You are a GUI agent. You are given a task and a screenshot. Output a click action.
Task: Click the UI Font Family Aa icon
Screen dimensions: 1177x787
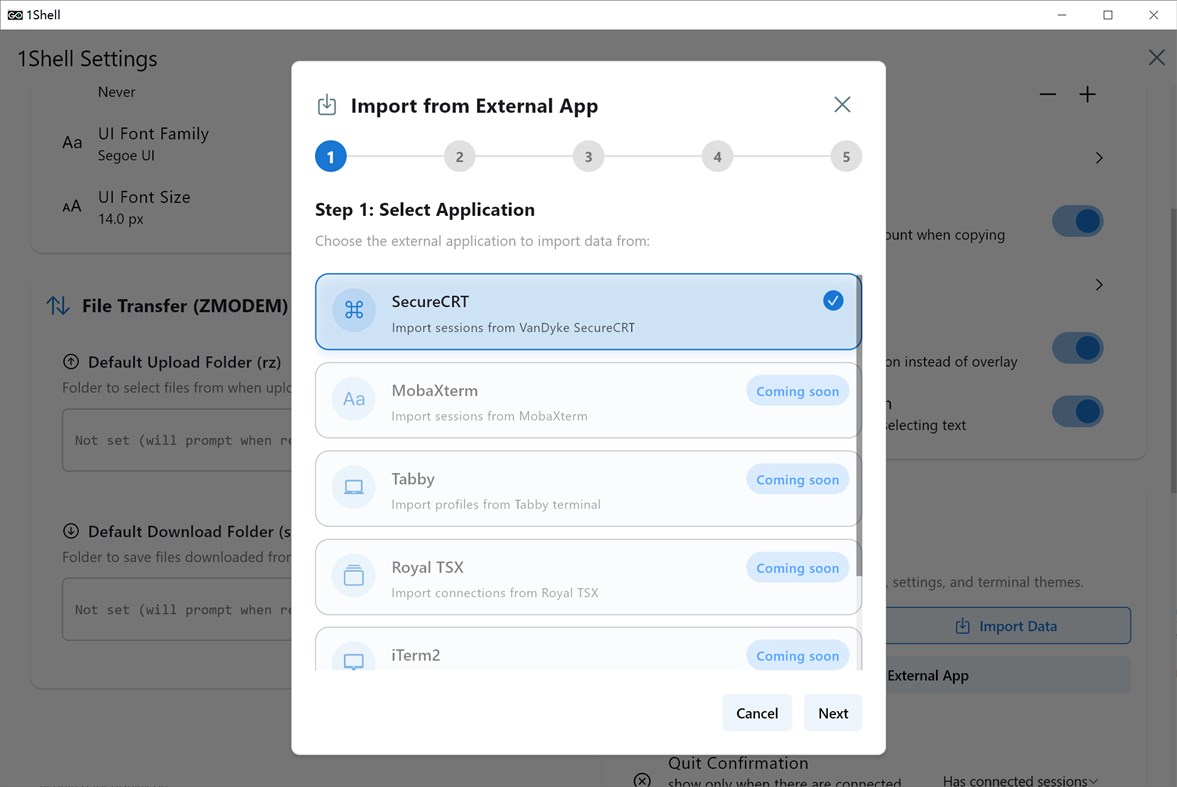pyautogui.click(x=72, y=143)
